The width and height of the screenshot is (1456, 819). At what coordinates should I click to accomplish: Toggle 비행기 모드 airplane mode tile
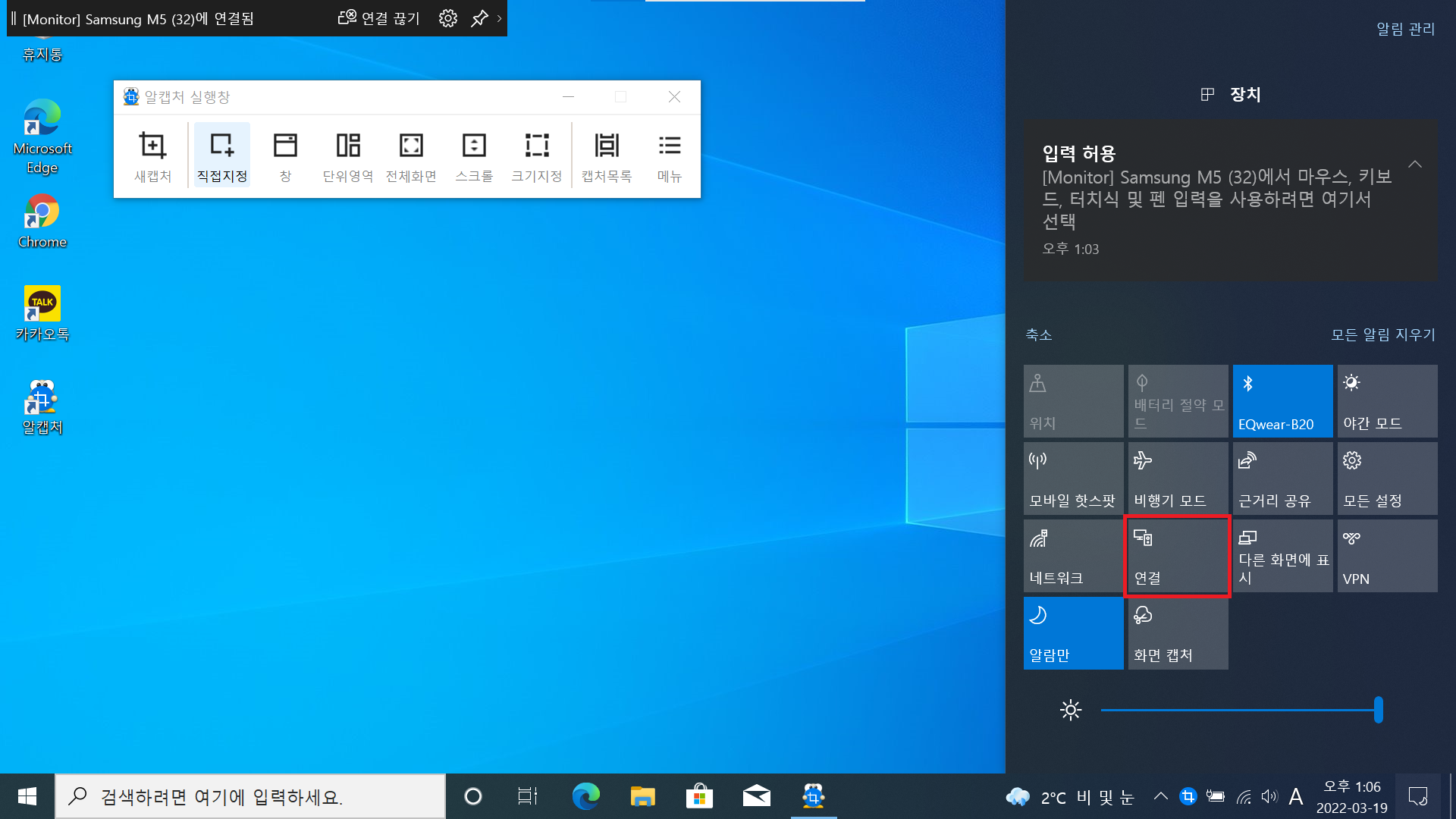coord(1177,479)
